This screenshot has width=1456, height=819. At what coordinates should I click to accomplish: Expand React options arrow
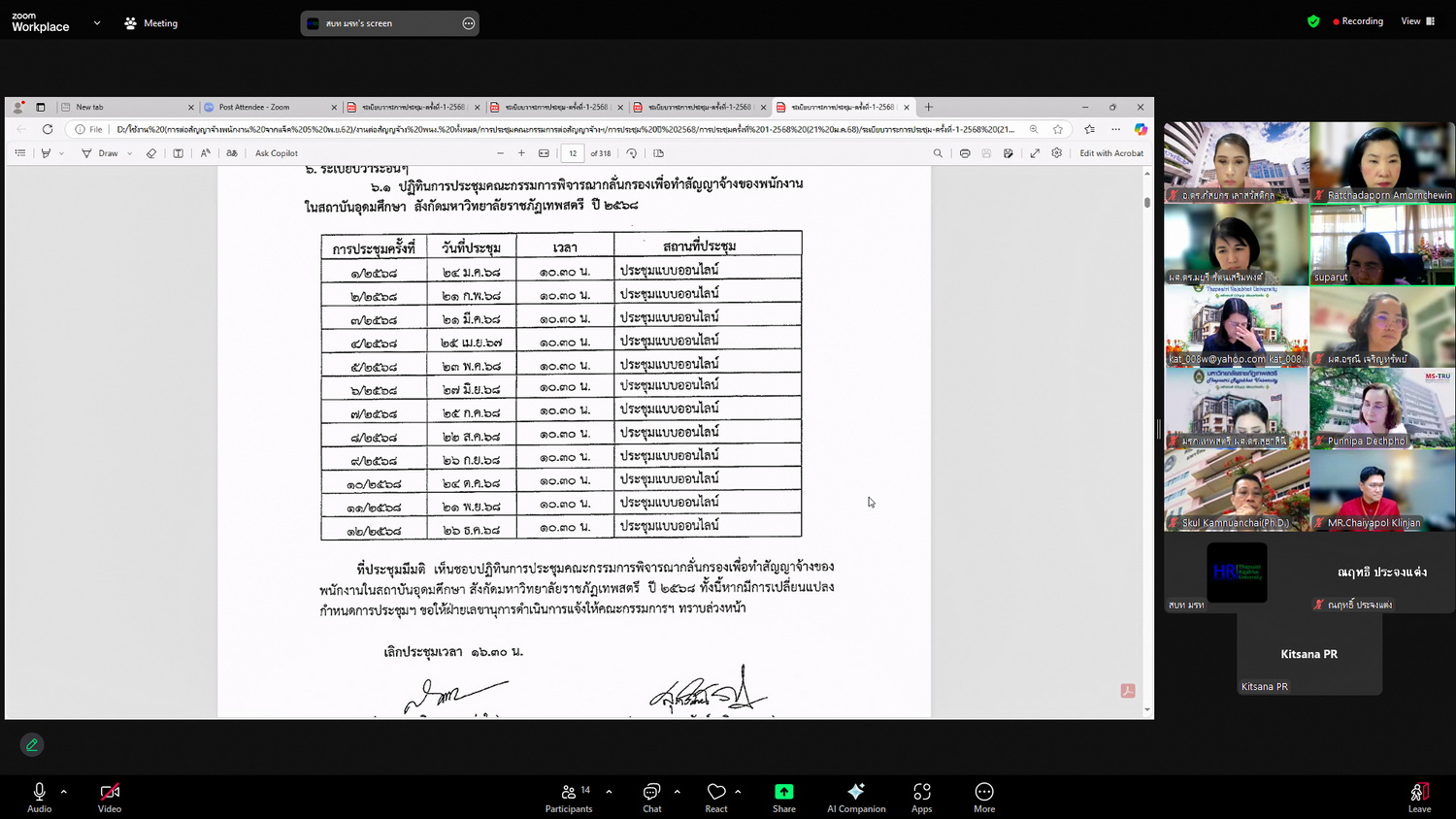[738, 792]
